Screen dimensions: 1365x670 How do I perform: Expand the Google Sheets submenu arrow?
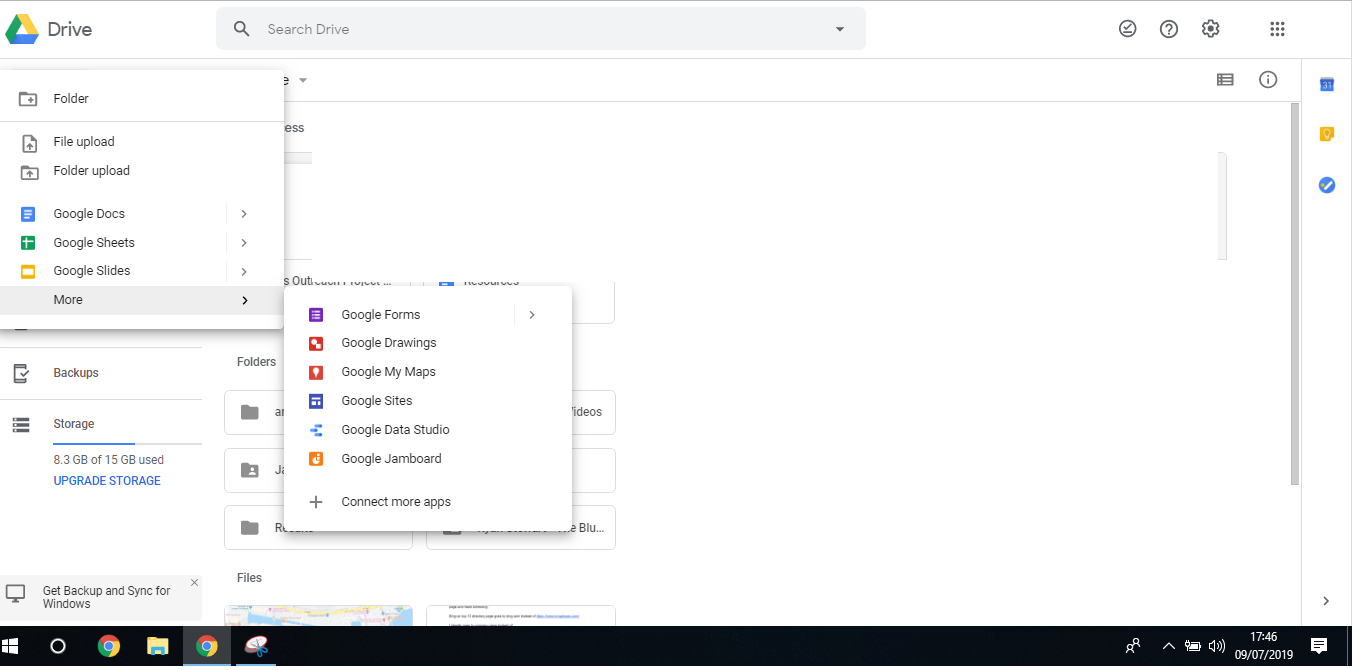[244, 243]
